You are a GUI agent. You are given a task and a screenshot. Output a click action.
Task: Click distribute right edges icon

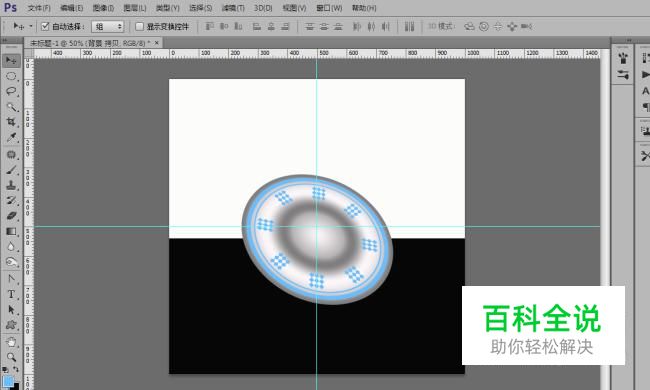pyautogui.click(x=386, y=27)
